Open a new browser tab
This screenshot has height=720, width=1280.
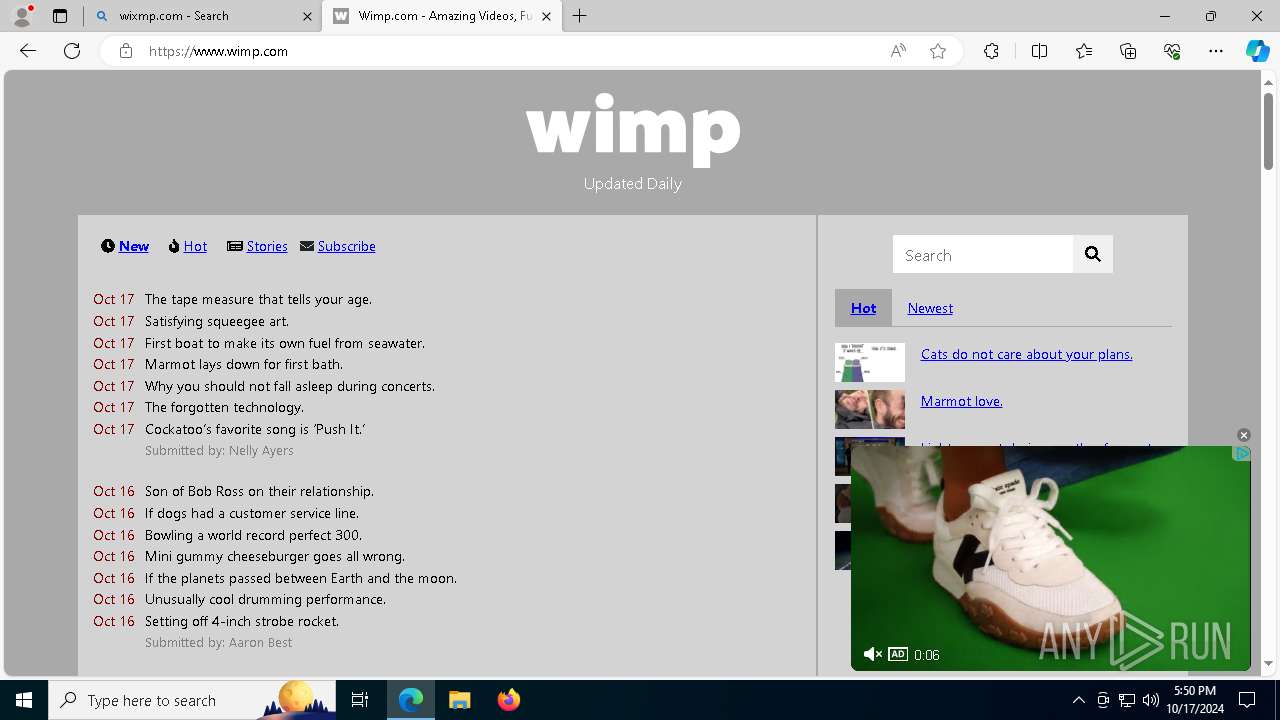pyautogui.click(x=580, y=16)
